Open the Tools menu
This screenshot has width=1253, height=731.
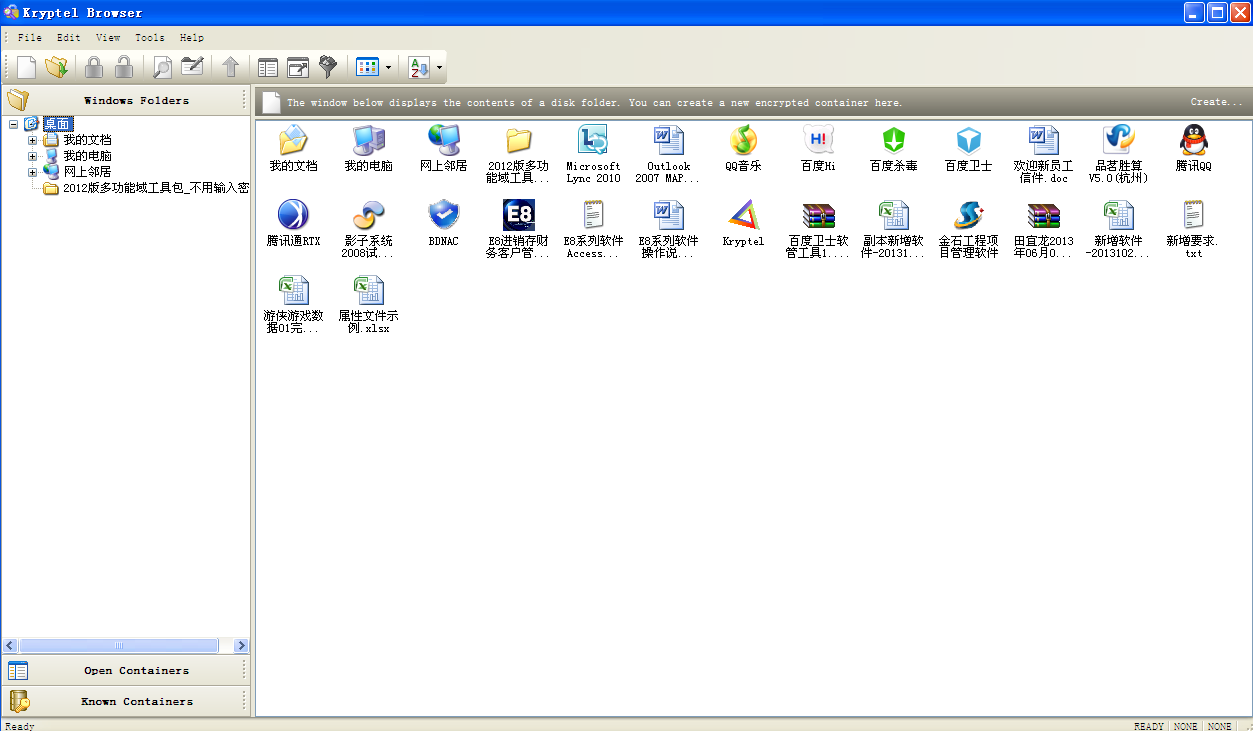pyautogui.click(x=150, y=38)
